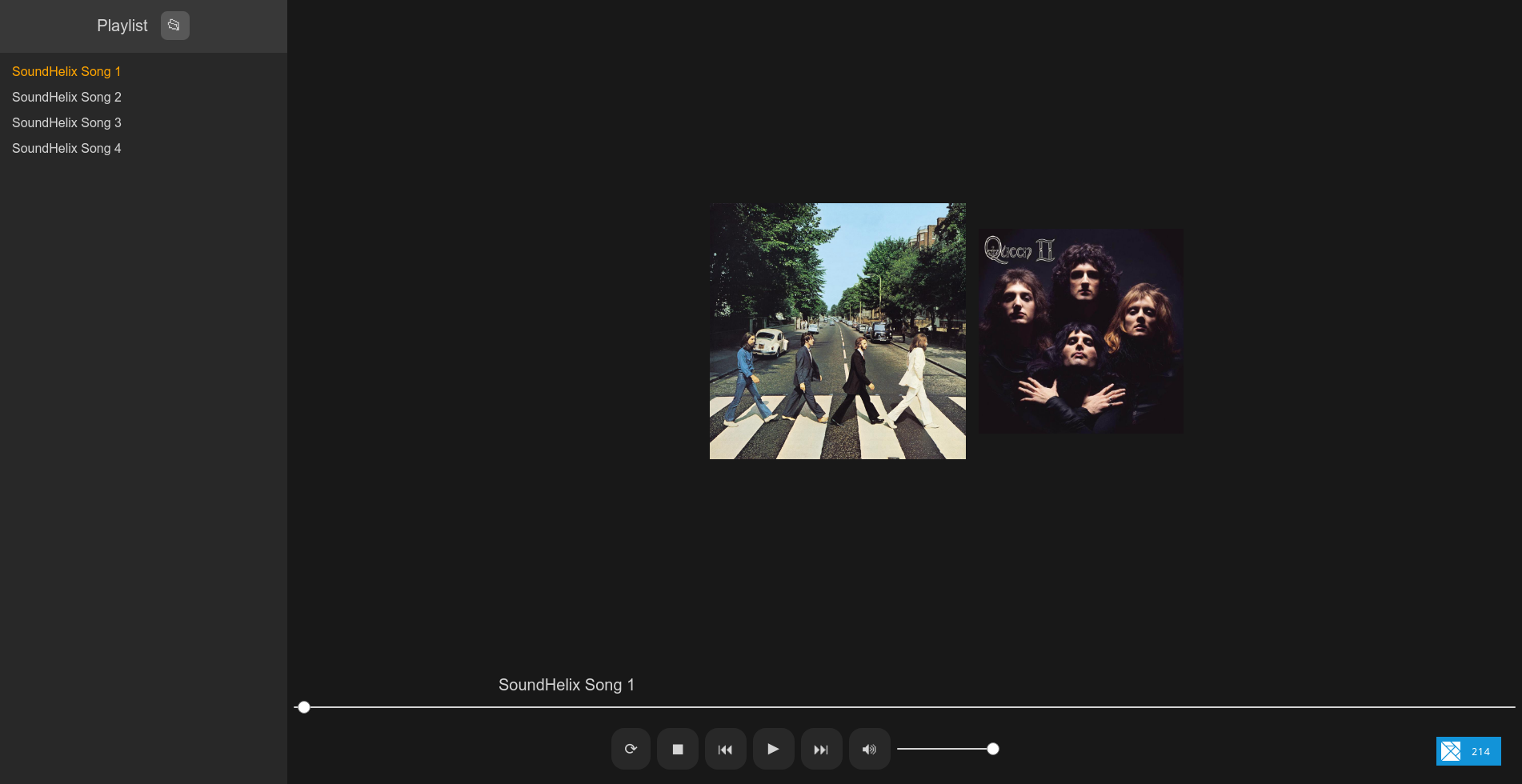Start playback with the play button

coord(774,749)
